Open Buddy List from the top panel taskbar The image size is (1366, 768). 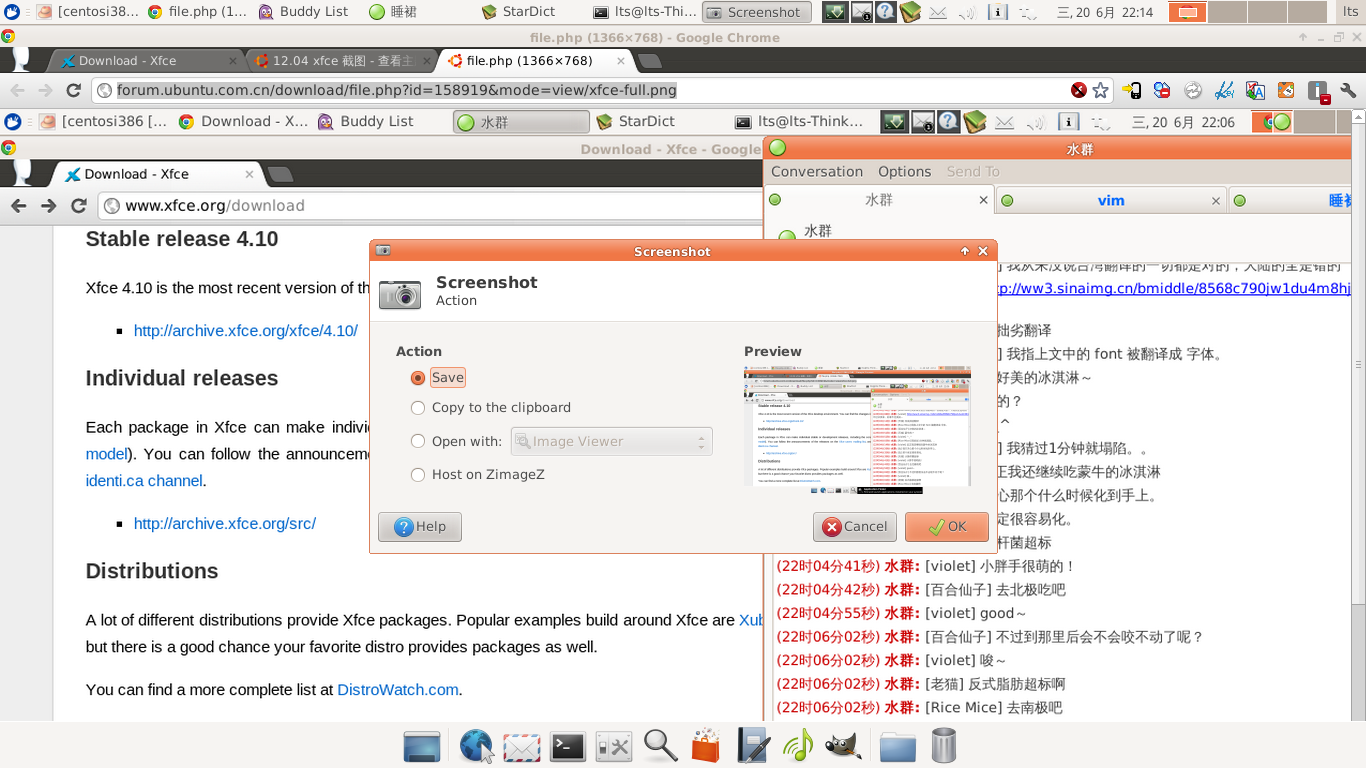point(304,12)
